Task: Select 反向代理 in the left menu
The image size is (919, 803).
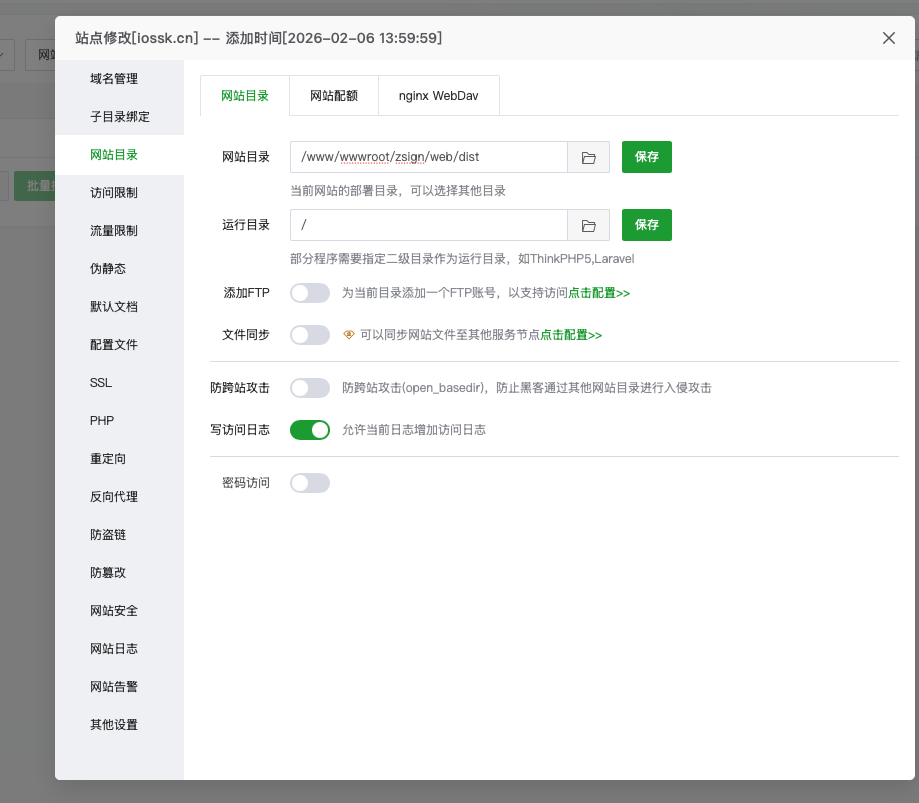Action: coord(114,497)
